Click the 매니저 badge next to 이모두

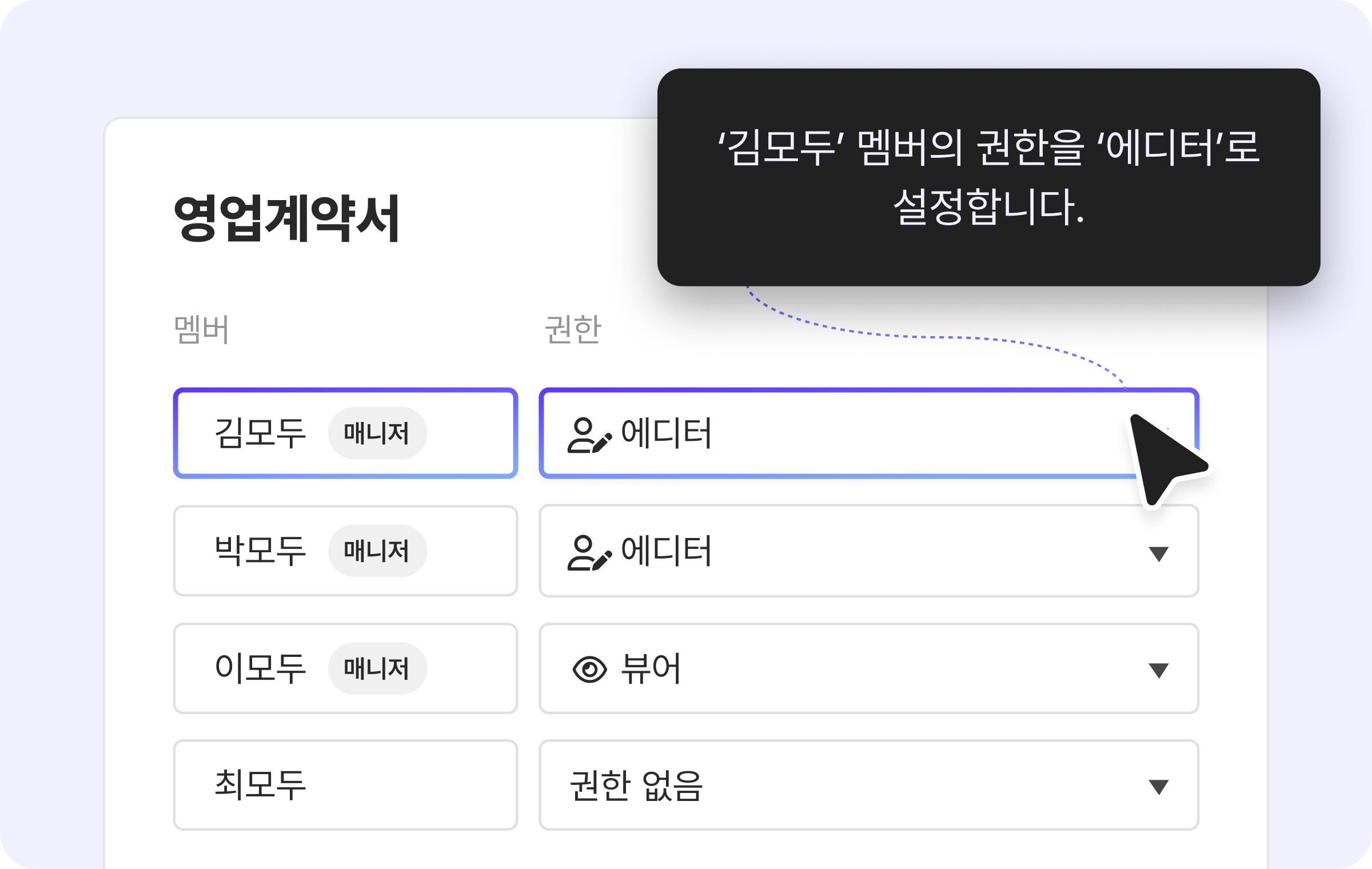(x=377, y=667)
